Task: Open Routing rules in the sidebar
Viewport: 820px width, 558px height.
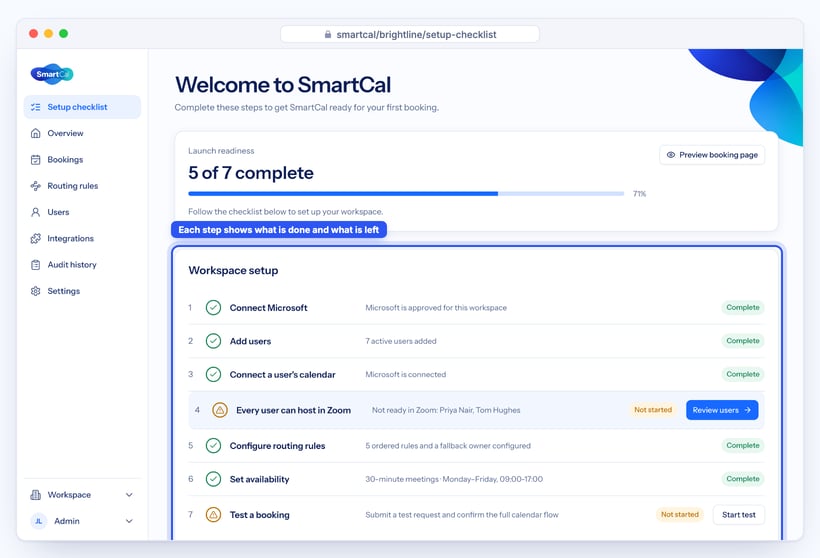Action: (83, 186)
